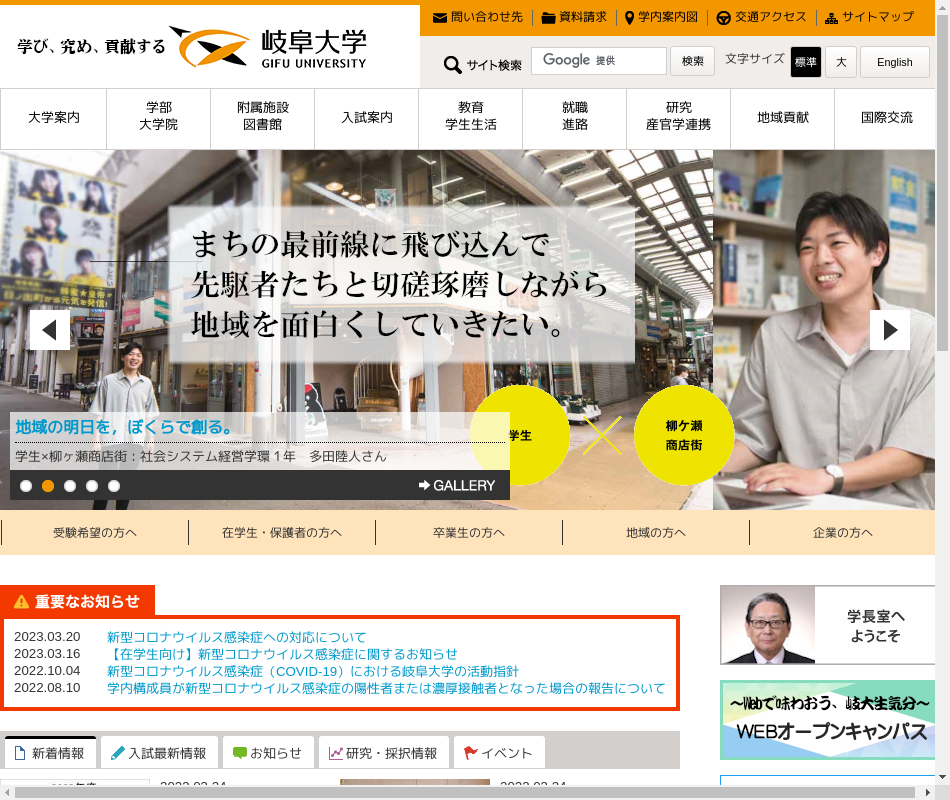Image resolution: width=950 pixels, height=800 pixels.
Task: Go to 在学生・保護者の方へ page
Action: (282, 533)
